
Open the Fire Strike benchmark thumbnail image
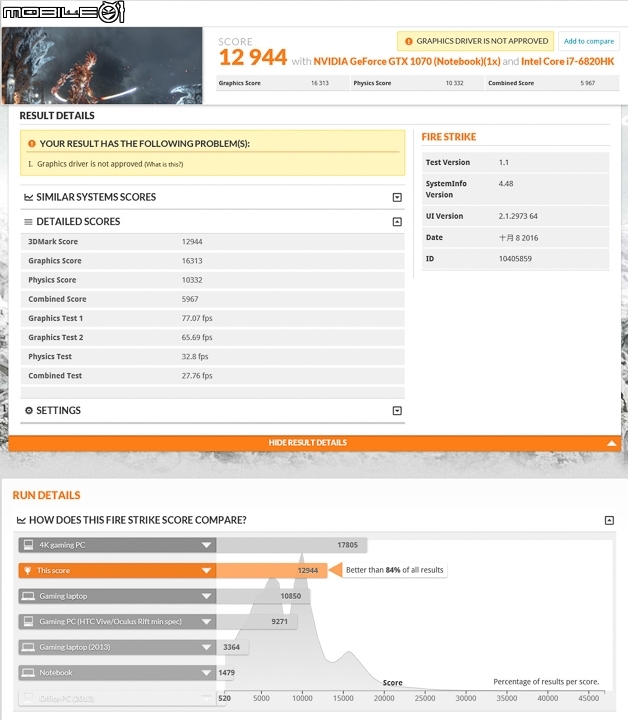click(x=102, y=65)
